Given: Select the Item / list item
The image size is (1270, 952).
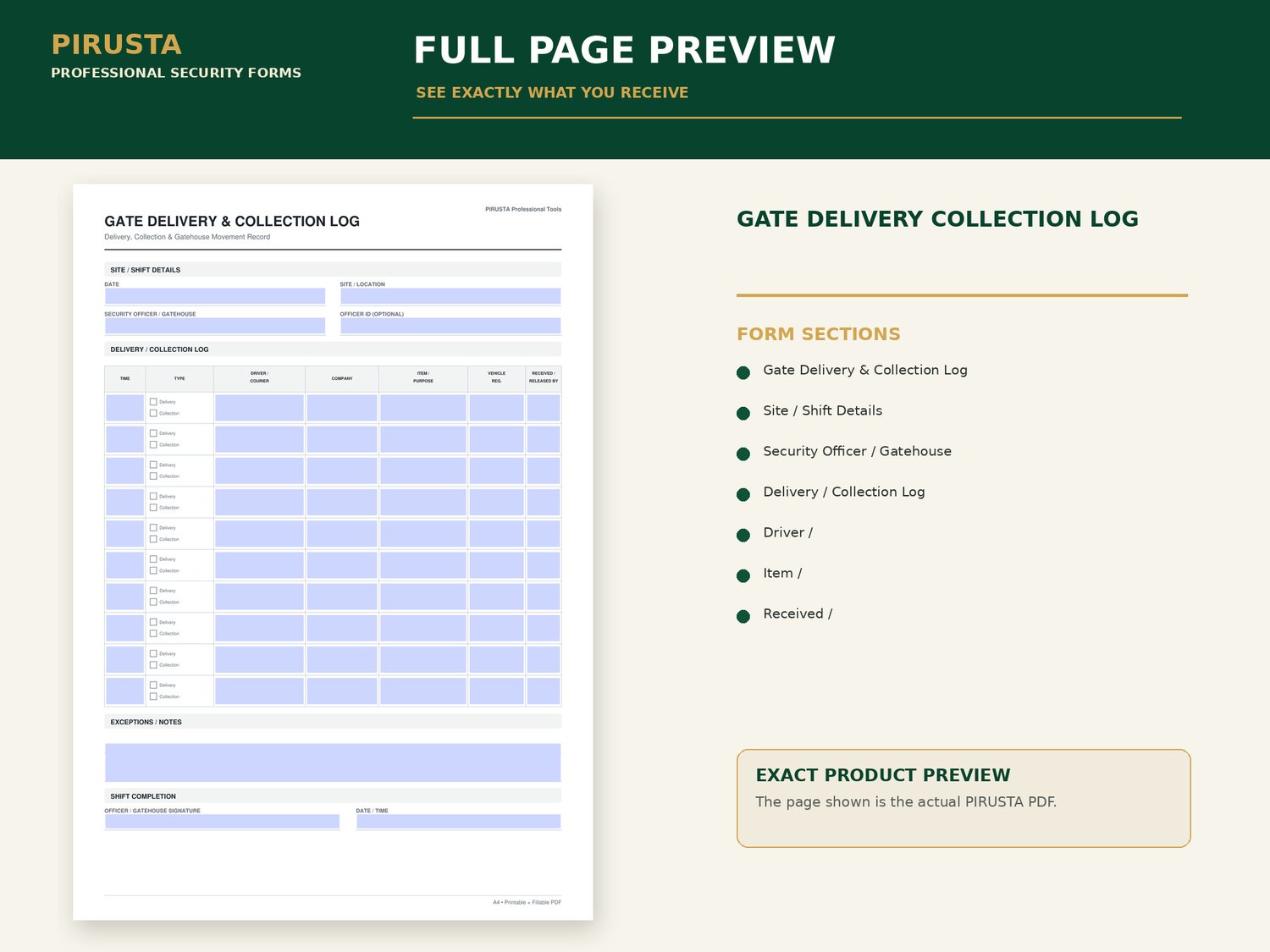Looking at the screenshot, I should (x=782, y=573).
